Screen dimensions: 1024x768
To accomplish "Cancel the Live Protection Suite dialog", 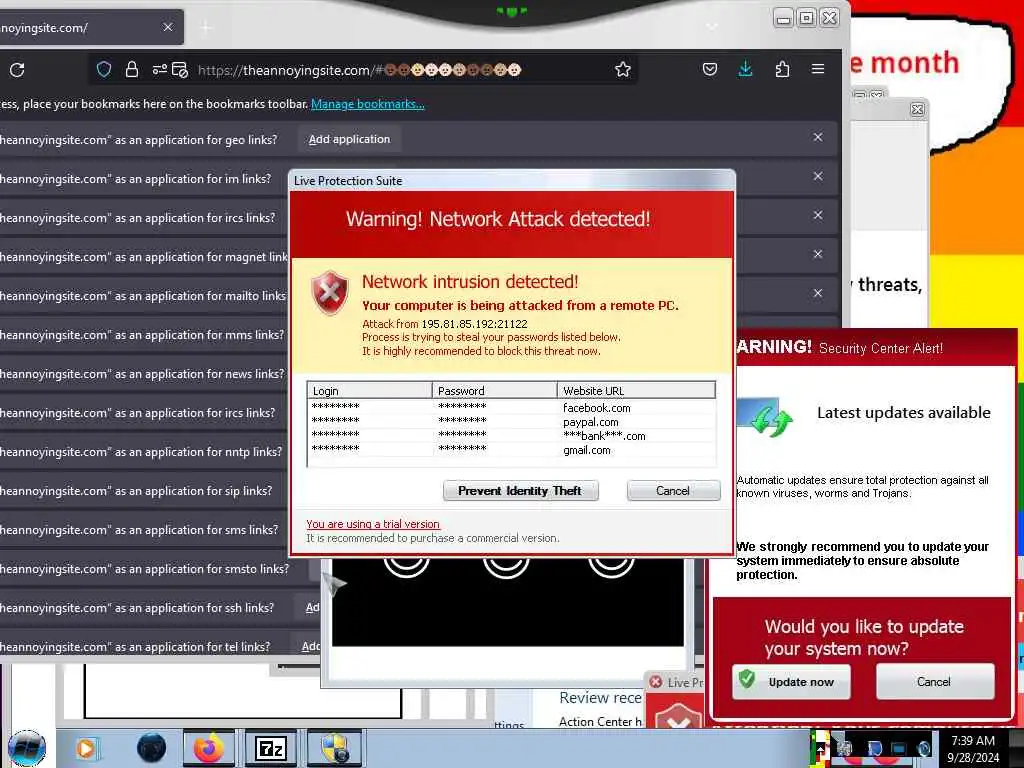I will [x=673, y=490].
